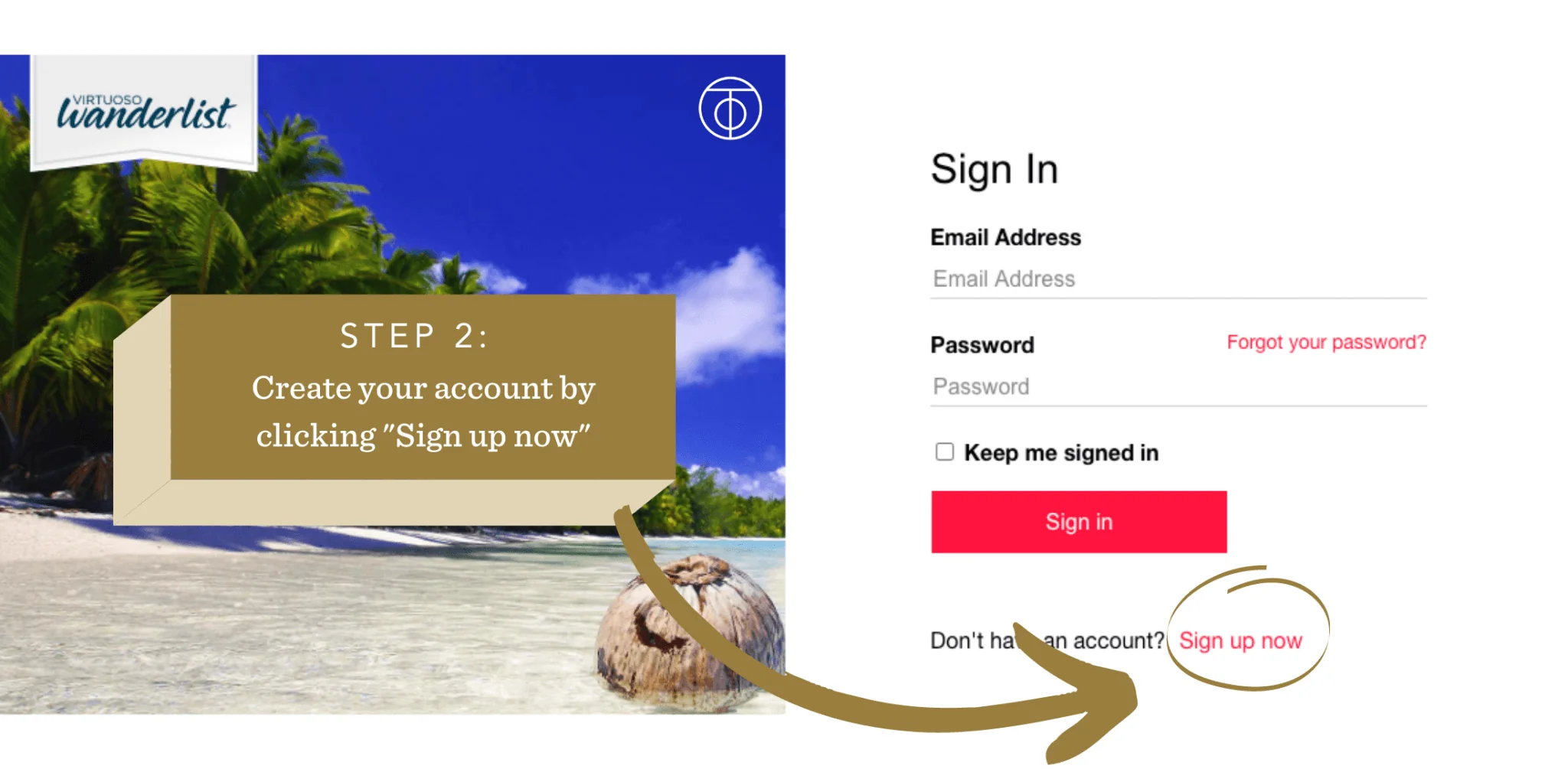The image size is (1568, 769).
Task: Check the Keep me signed in box
Action: 945,451
